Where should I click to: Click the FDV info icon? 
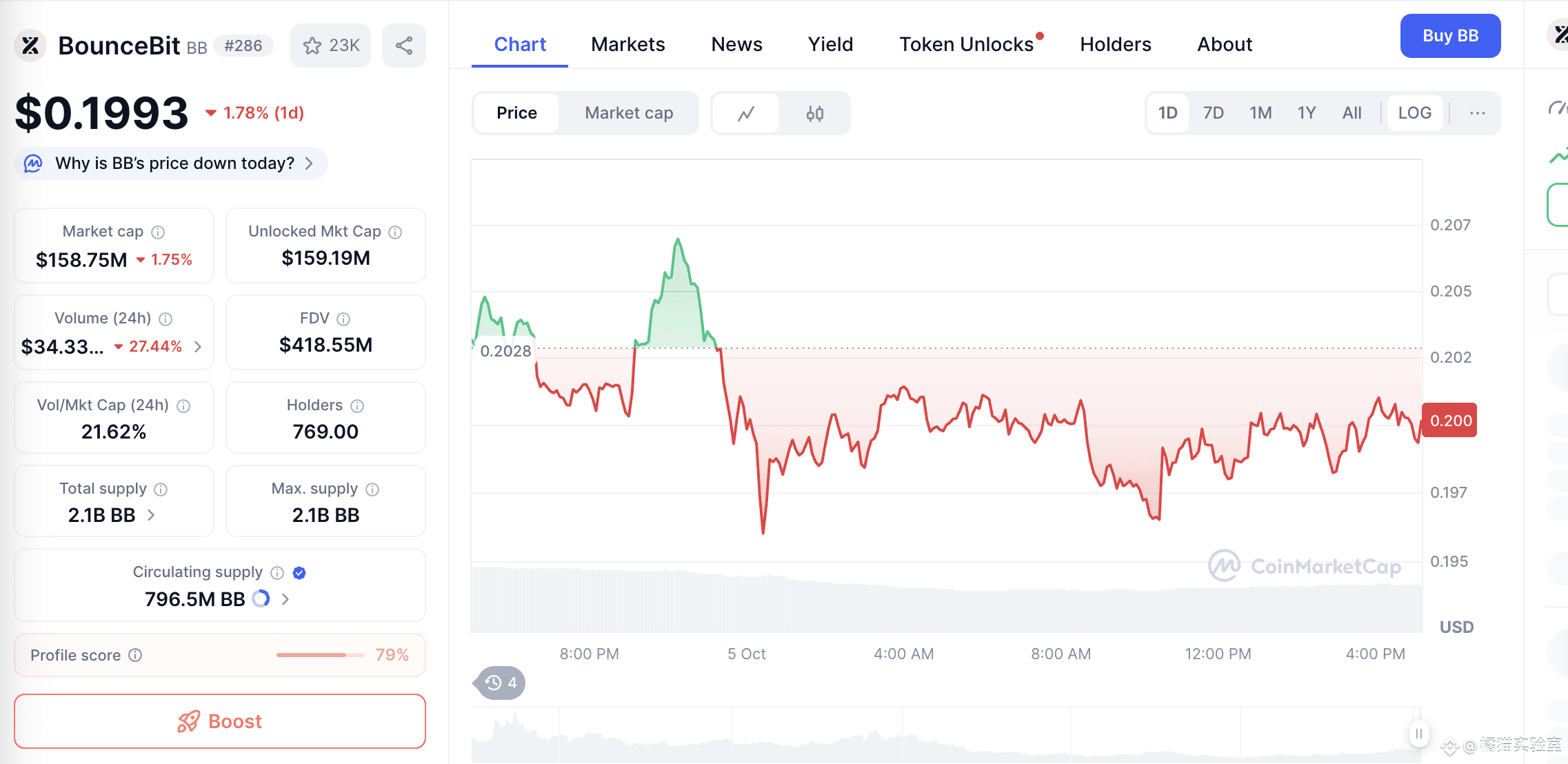tap(343, 319)
